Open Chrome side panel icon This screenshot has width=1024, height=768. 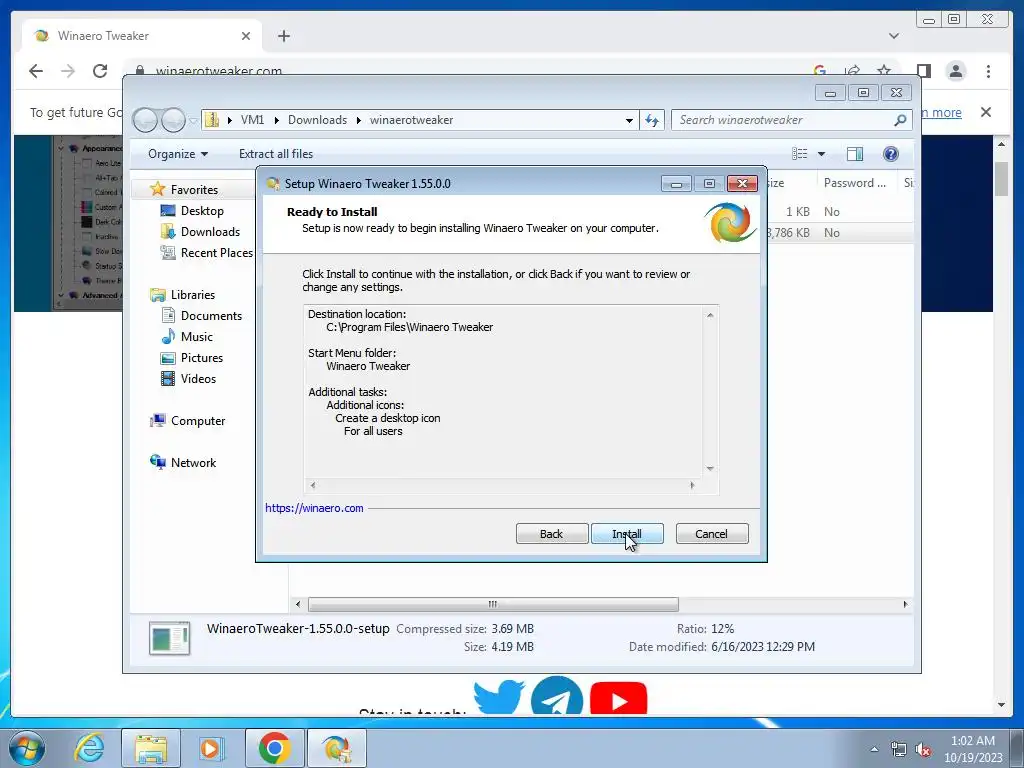(923, 71)
